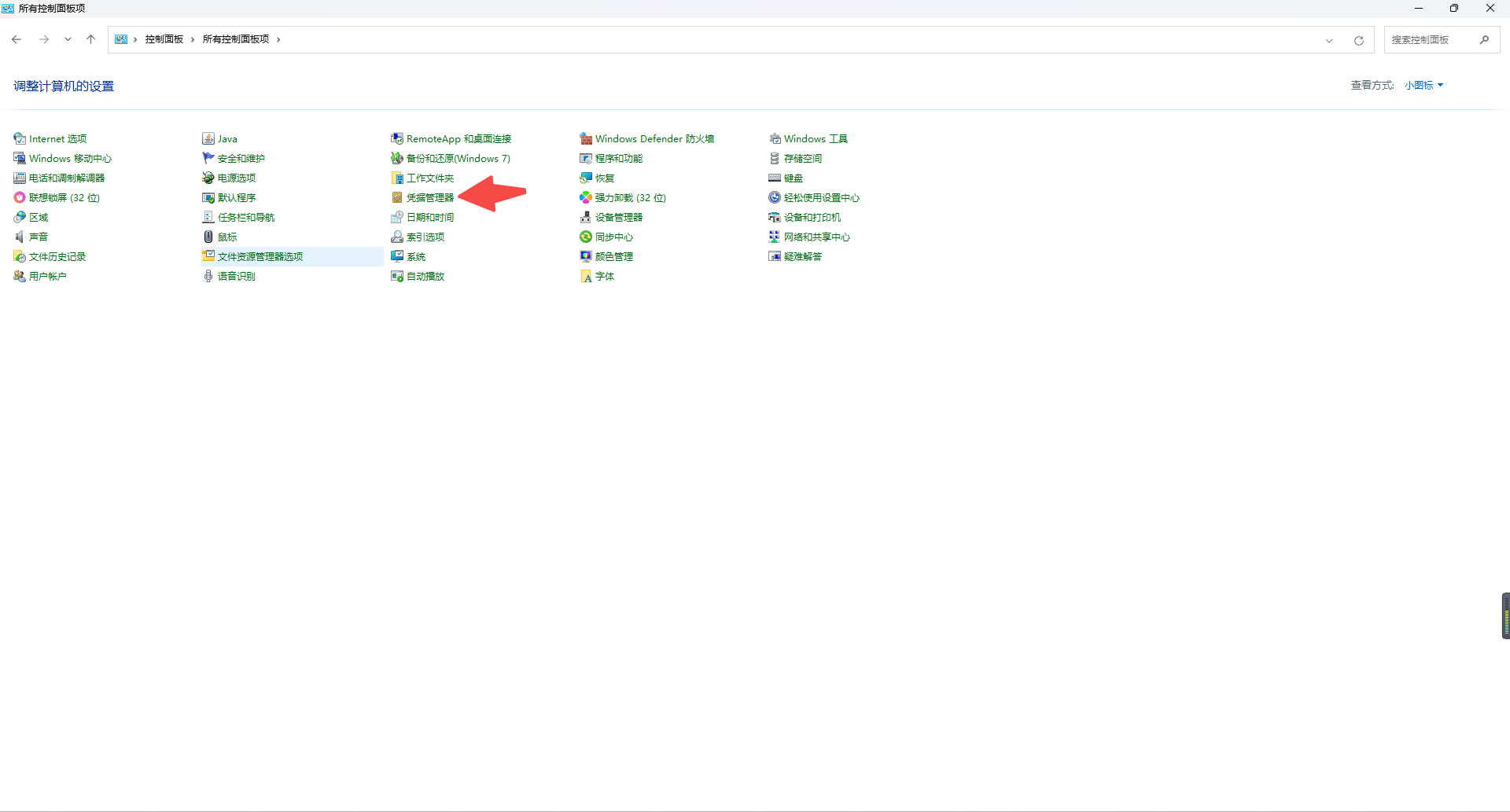Click the 调整计算机的设置 heading
This screenshot has width=1510, height=812.
pos(64,86)
